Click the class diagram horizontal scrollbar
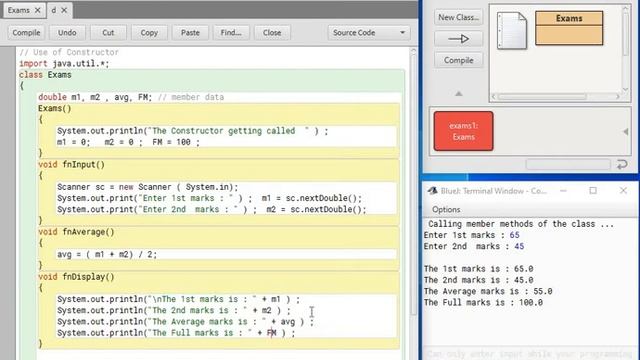The height and width of the screenshot is (360, 640). 542,97
